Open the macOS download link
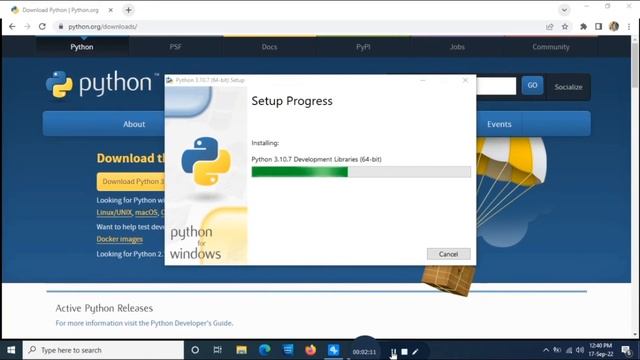Viewport: 640px width, 360px height. (146, 213)
